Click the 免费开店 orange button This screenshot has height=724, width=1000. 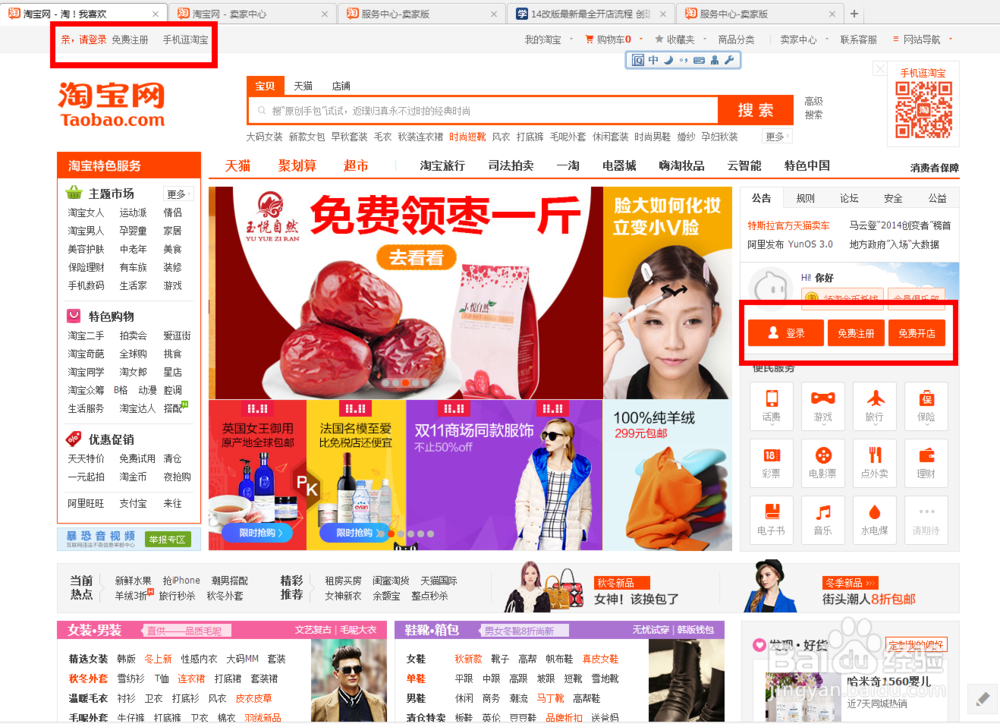[x=916, y=333]
